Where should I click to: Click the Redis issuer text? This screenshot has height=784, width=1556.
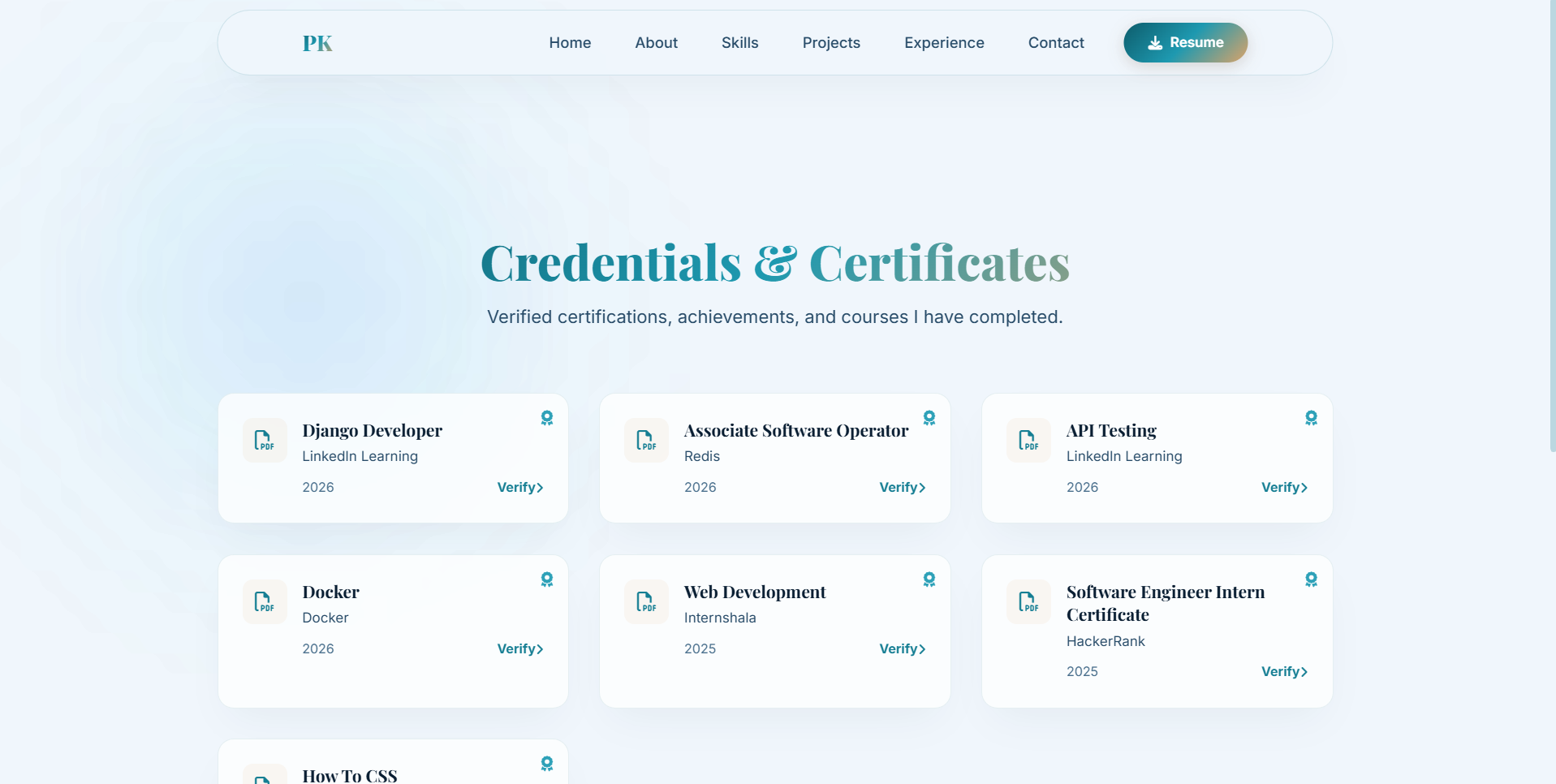701,456
